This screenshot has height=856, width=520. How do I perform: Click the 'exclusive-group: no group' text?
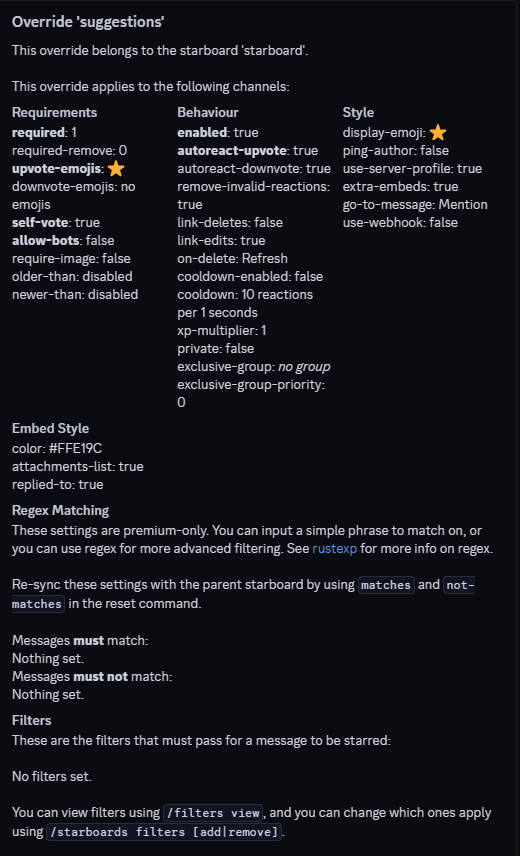(254, 367)
